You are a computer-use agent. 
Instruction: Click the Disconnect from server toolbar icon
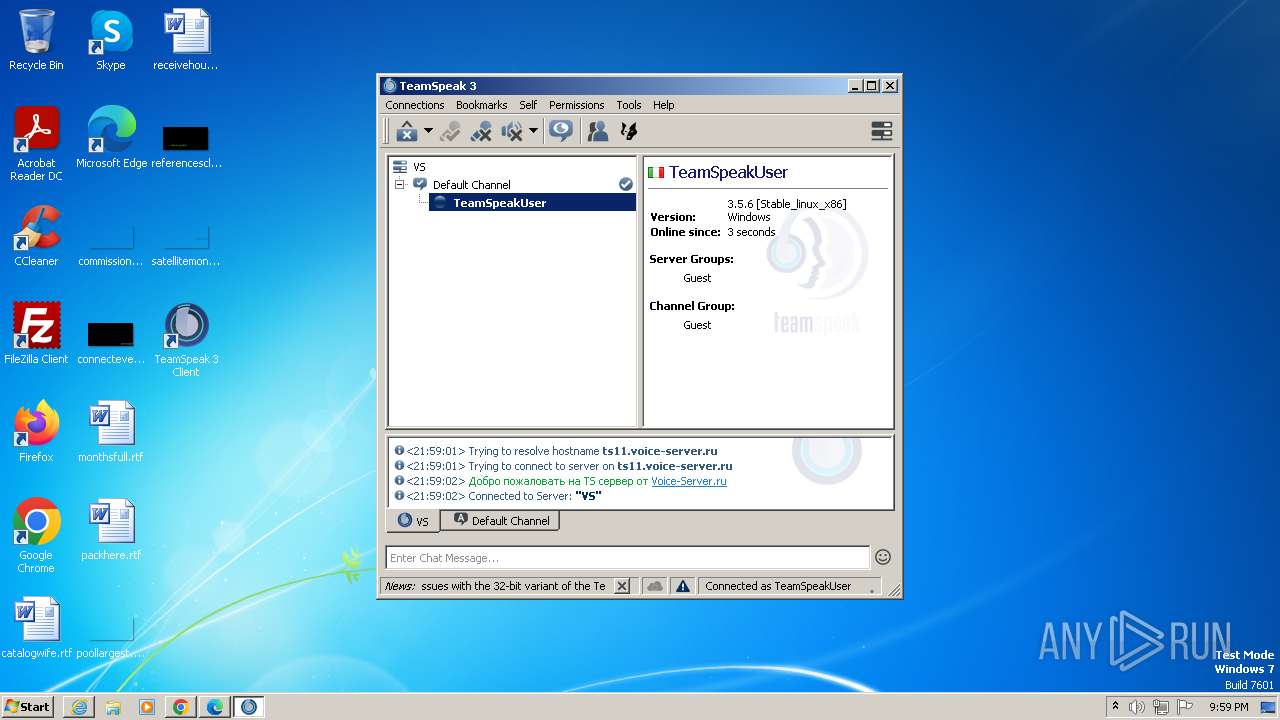click(406, 131)
